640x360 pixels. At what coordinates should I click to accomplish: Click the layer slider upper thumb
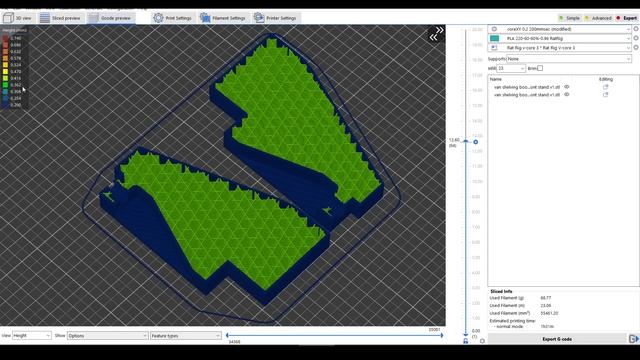tap(466, 141)
